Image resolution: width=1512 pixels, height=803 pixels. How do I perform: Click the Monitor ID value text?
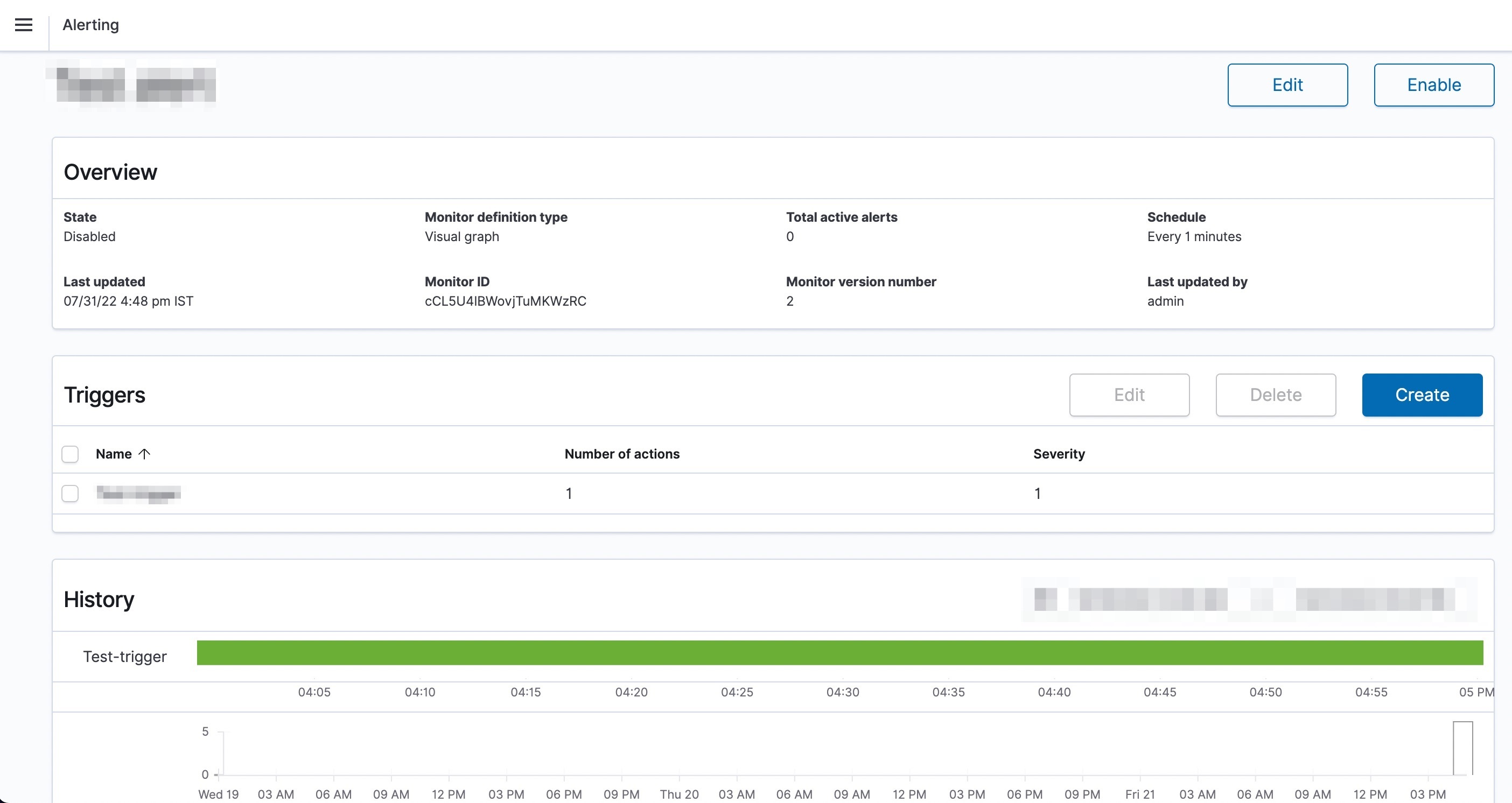(x=506, y=301)
